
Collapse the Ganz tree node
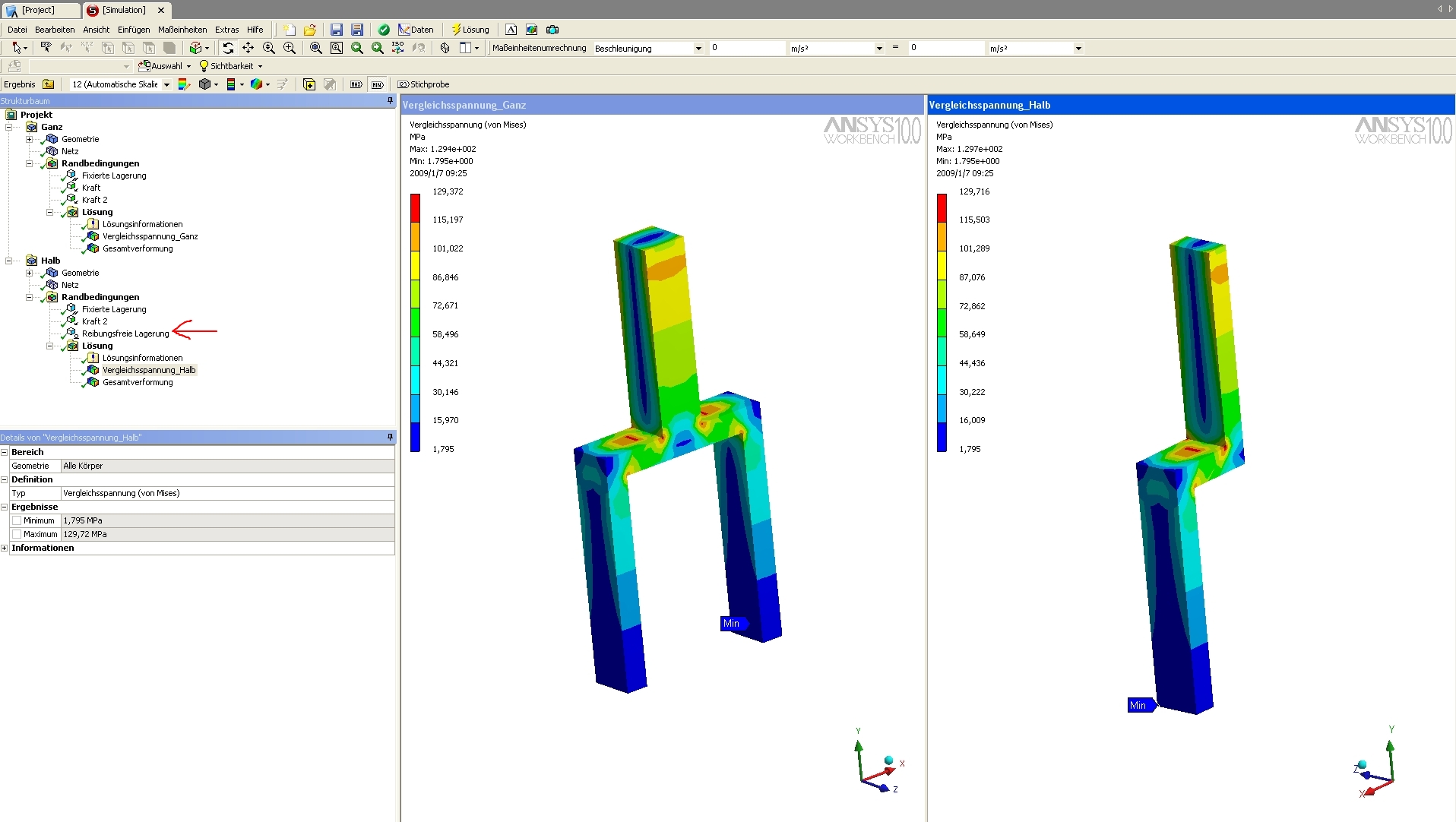(x=9, y=127)
